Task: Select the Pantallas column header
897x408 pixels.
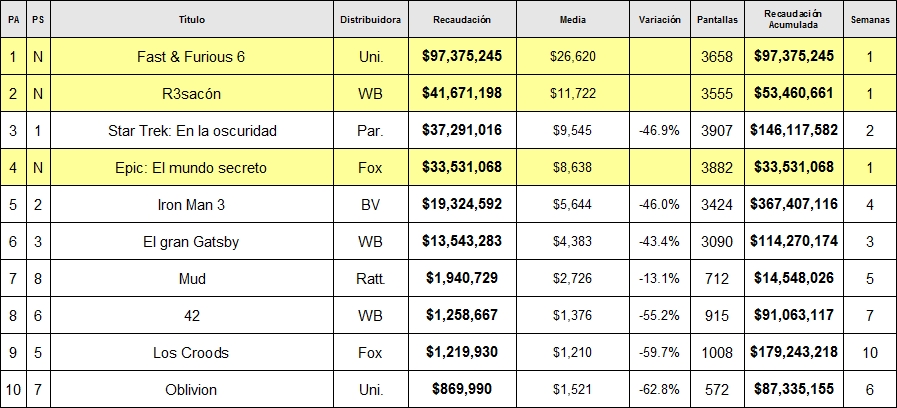Action: (717, 19)
